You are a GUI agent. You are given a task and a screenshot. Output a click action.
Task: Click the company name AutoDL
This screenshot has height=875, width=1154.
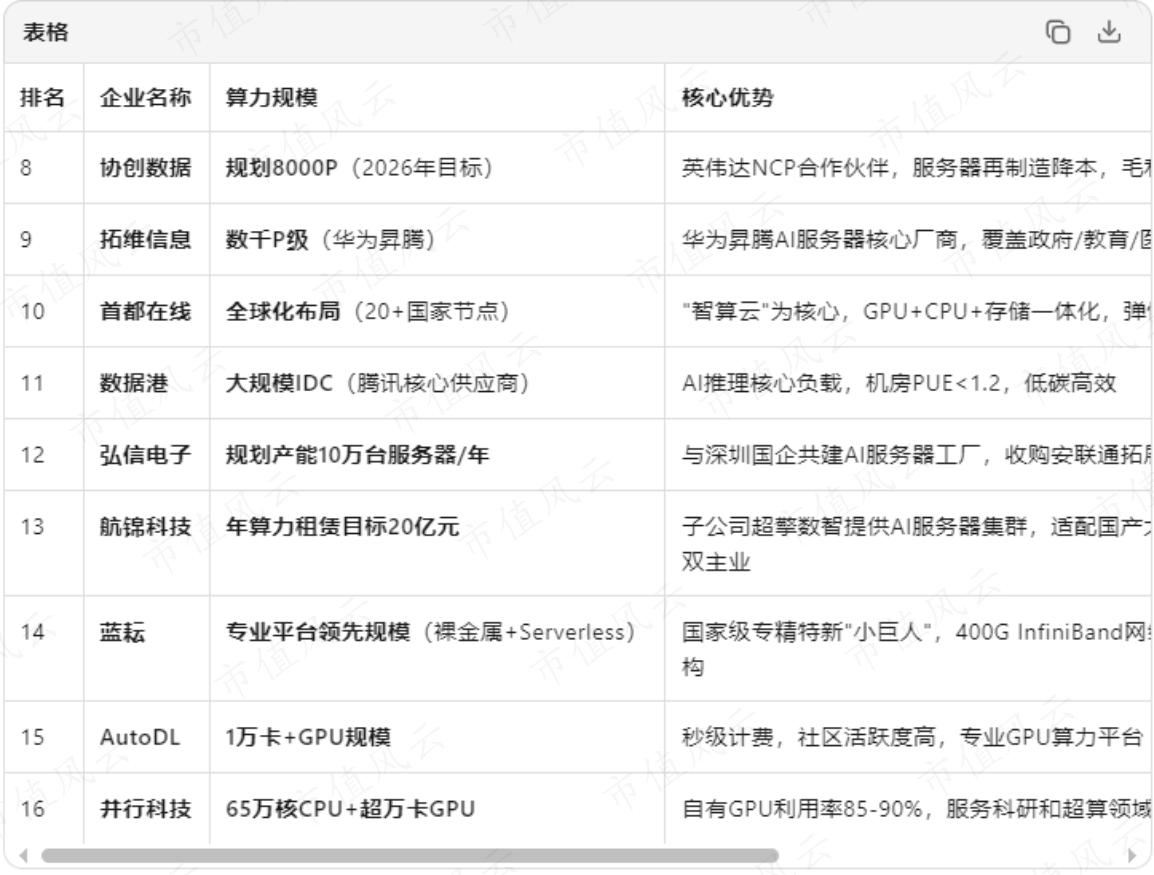click(140, 737)
